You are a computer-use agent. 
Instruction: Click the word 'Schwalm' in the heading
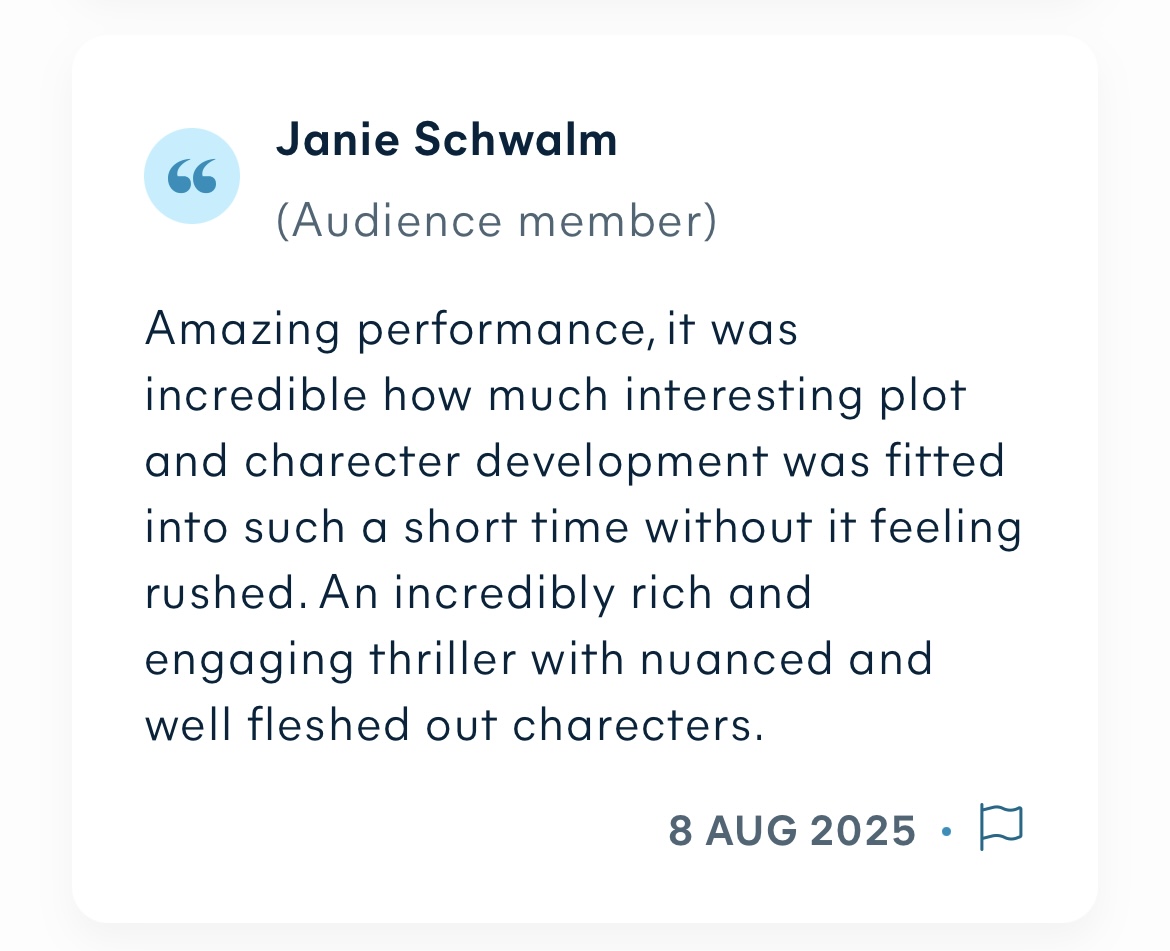click(x=516, y=139)
